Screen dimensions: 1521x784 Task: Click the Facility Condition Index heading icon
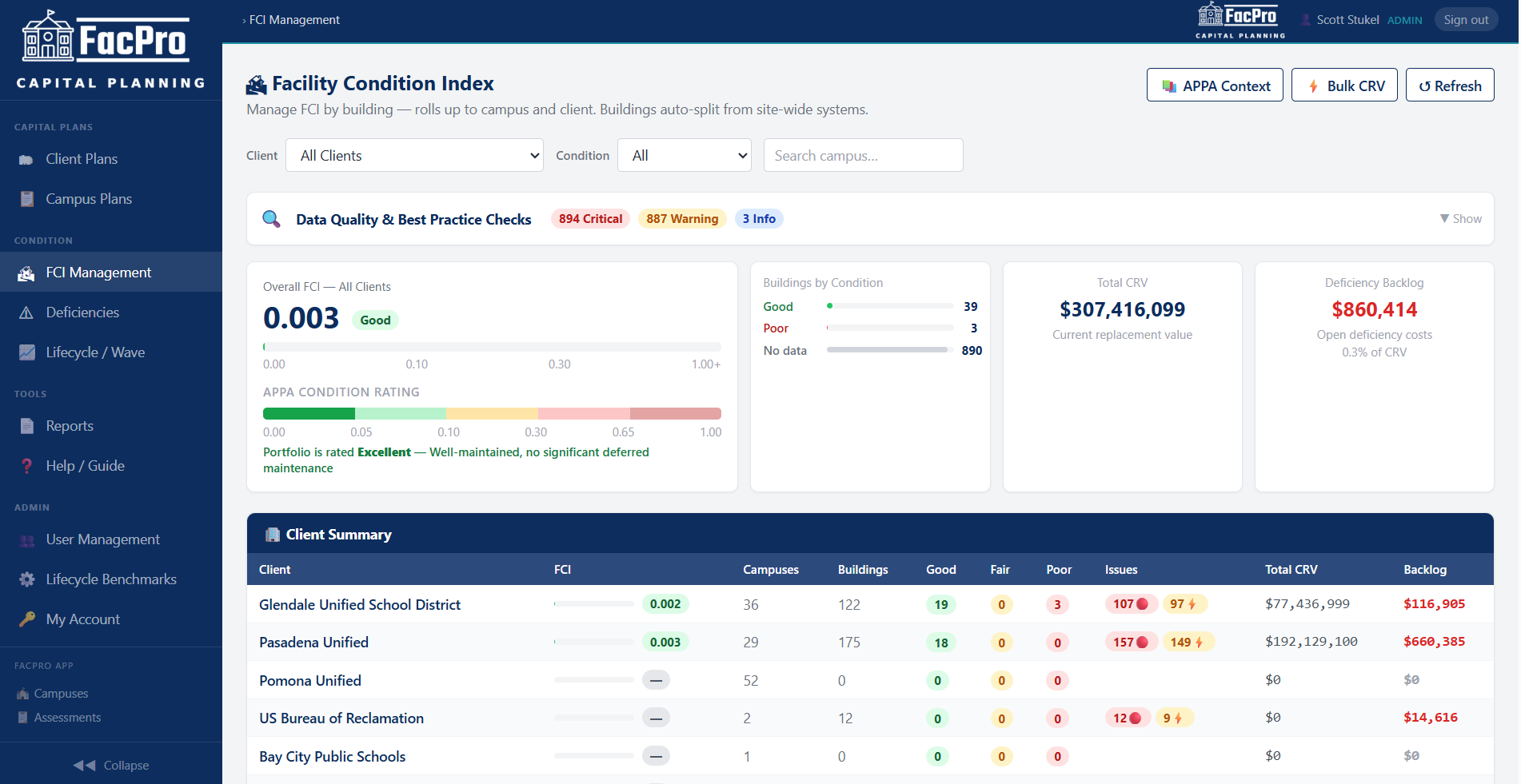(x=257, y=84)
